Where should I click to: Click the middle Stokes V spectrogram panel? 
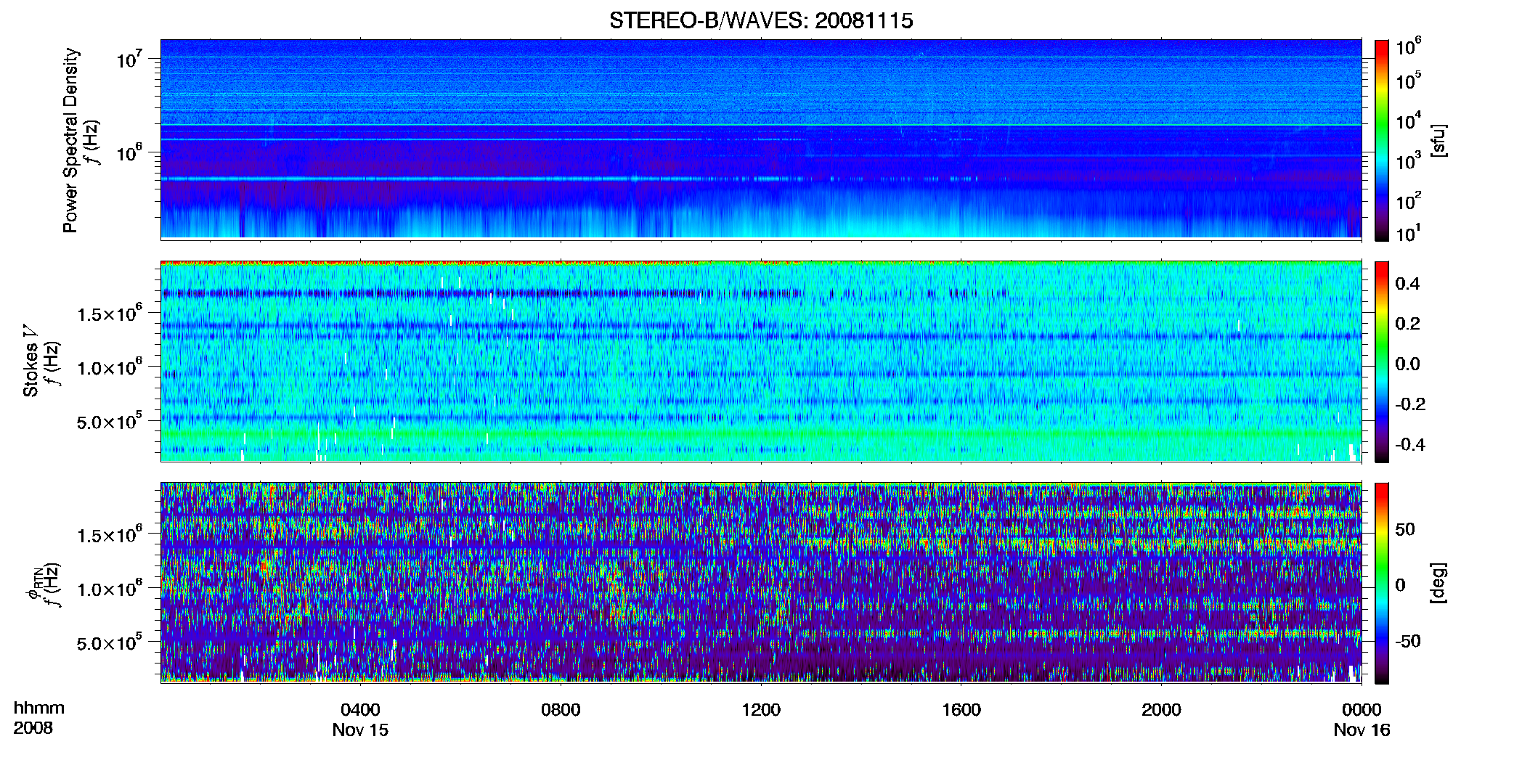click(761, 361)
